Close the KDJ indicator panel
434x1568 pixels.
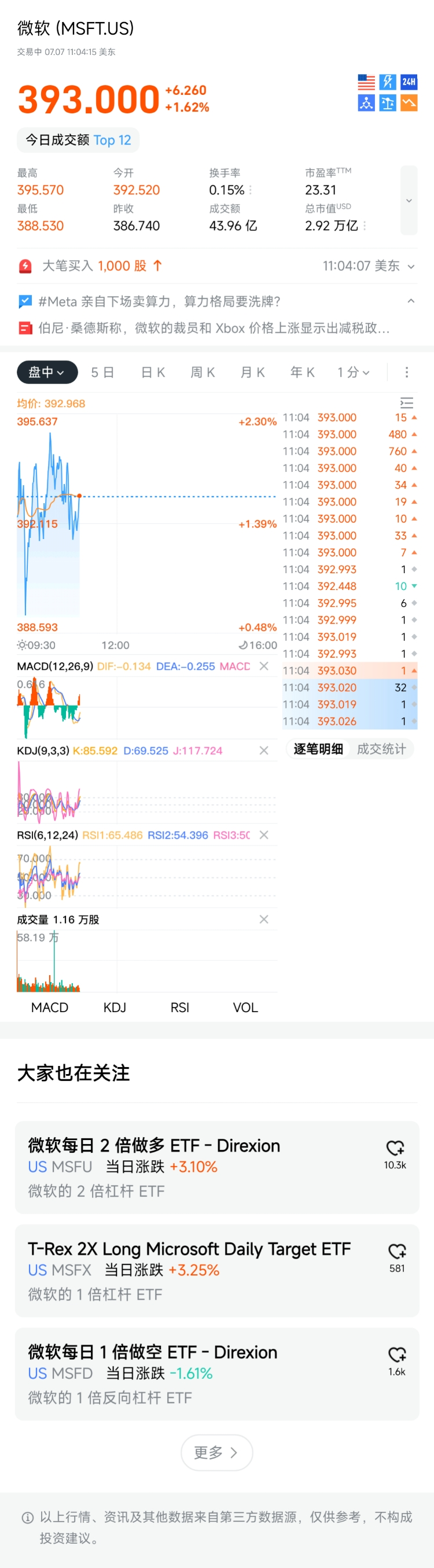[x=263, y=751]
